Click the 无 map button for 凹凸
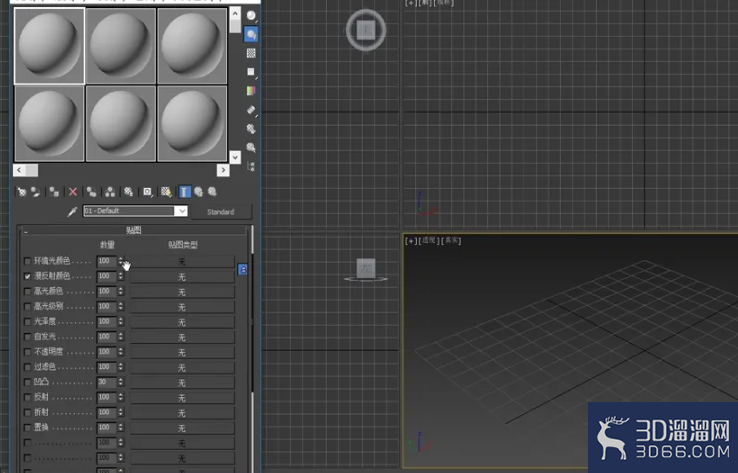Screen dimensions: 738x473 tap(182, 383)
